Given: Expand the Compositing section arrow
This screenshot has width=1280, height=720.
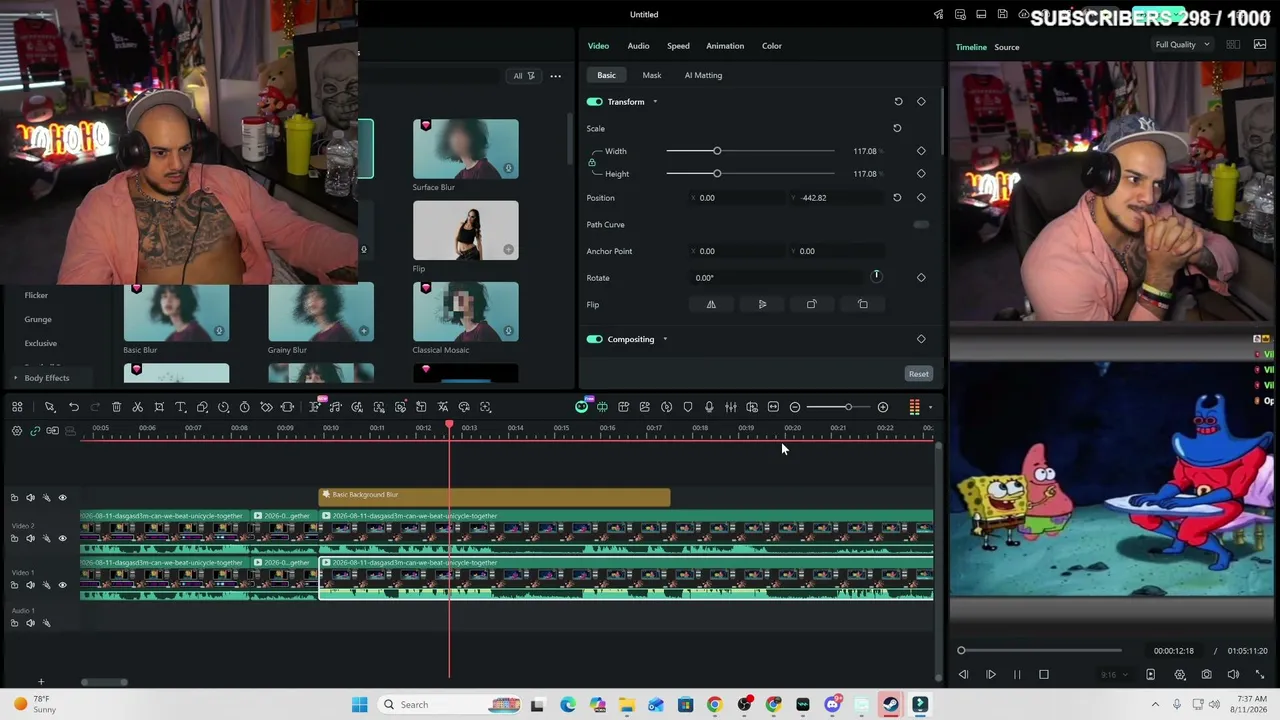Looking at the screenshot, I should [665, 339].
